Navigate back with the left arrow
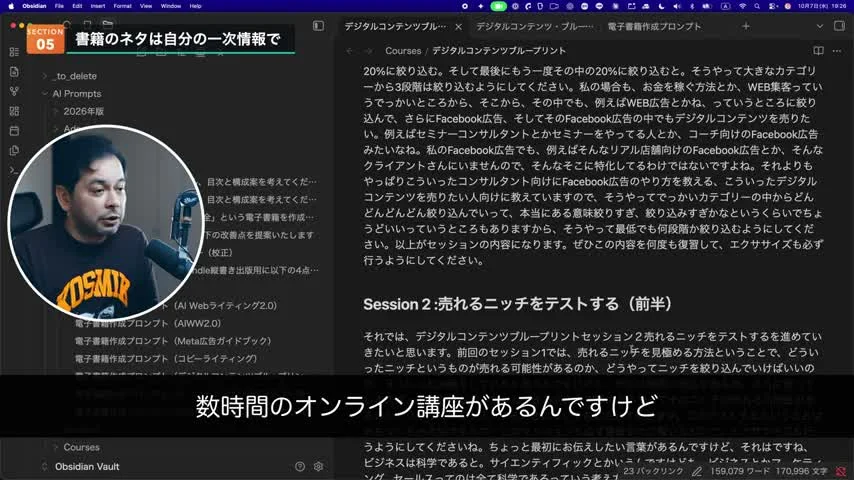This screenshot has width=854, height=480. [x=350, y=51]
